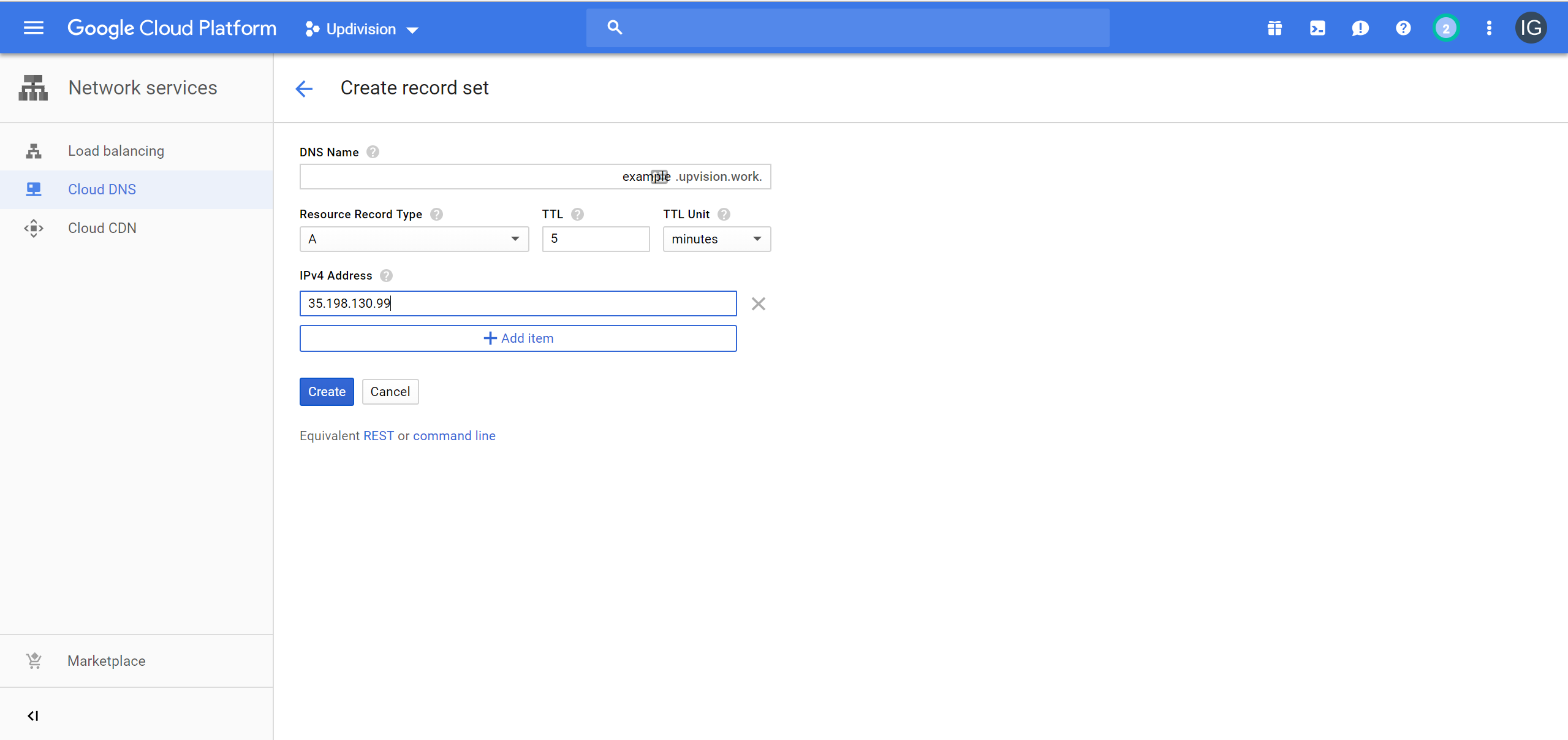Viewport: 1568px width, 740px height.
Task: Click the gifts/offers icon in the header
Action: pos(1274,28)
